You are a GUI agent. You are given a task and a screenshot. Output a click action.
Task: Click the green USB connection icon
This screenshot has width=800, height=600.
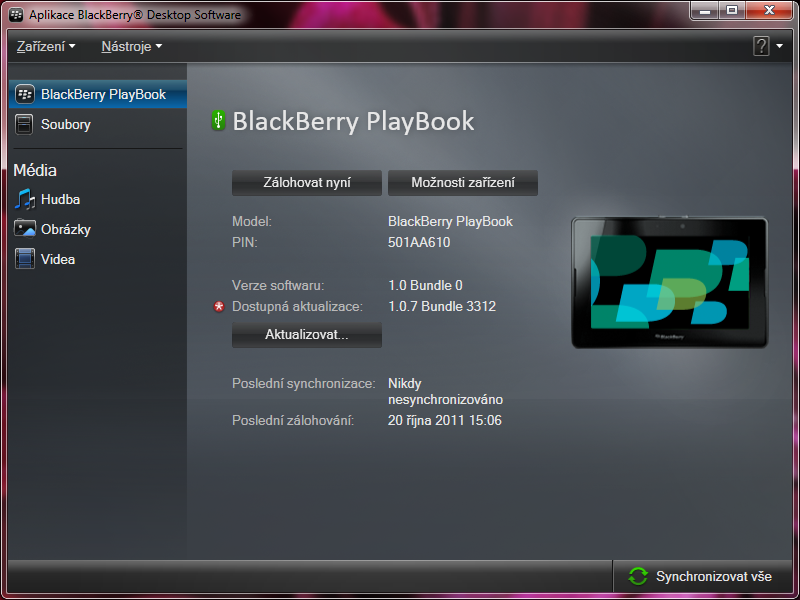218,120
